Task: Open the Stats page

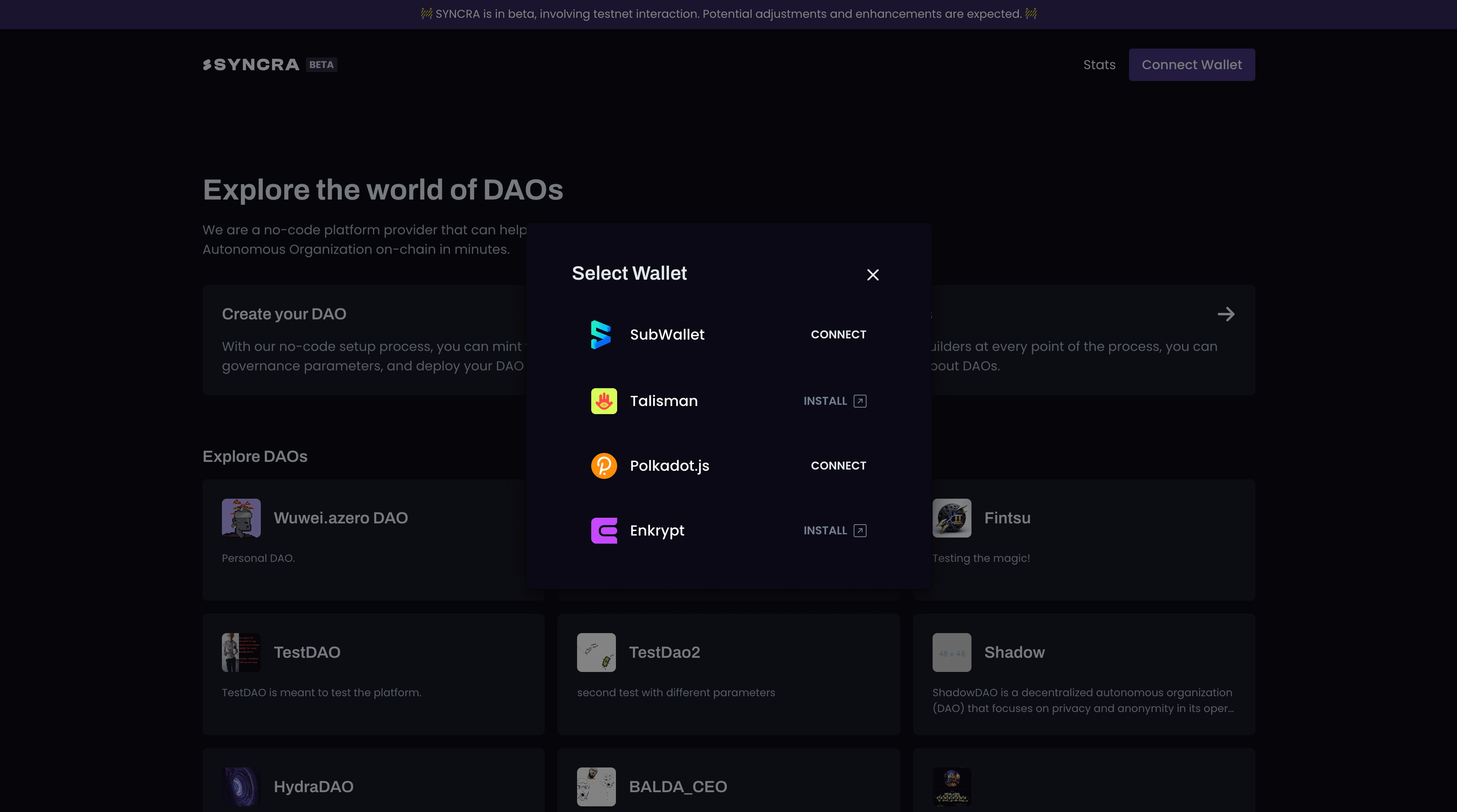Action: tap(1099, 65)
